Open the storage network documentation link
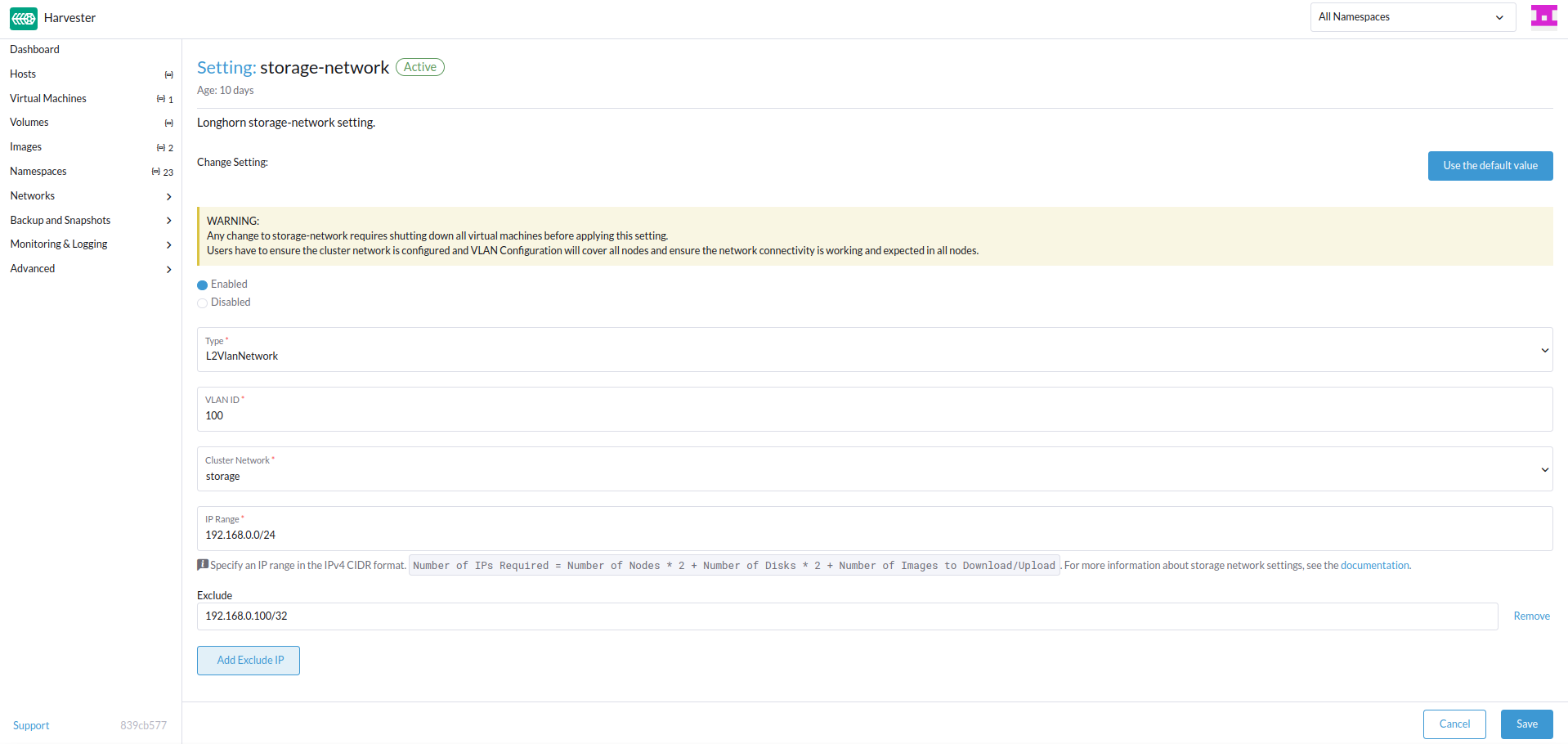The image size is (1568, 744). tap(1374, 566)
